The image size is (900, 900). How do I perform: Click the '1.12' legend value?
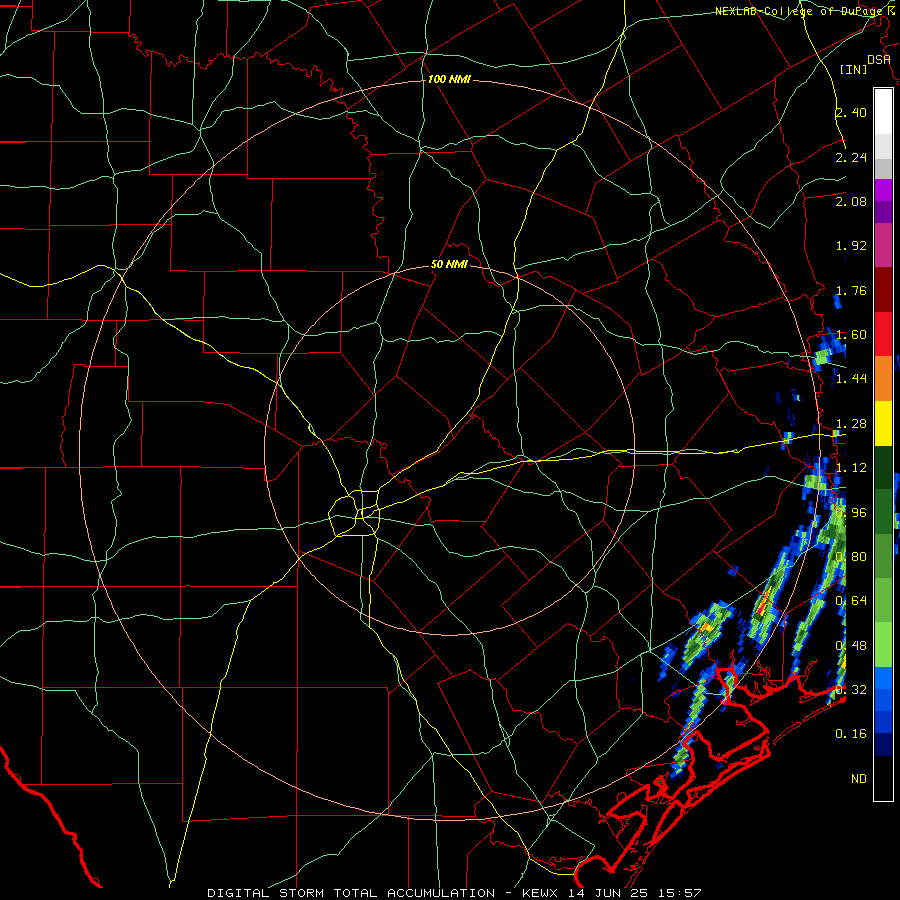pyautogui.click(x=851, y=468)
